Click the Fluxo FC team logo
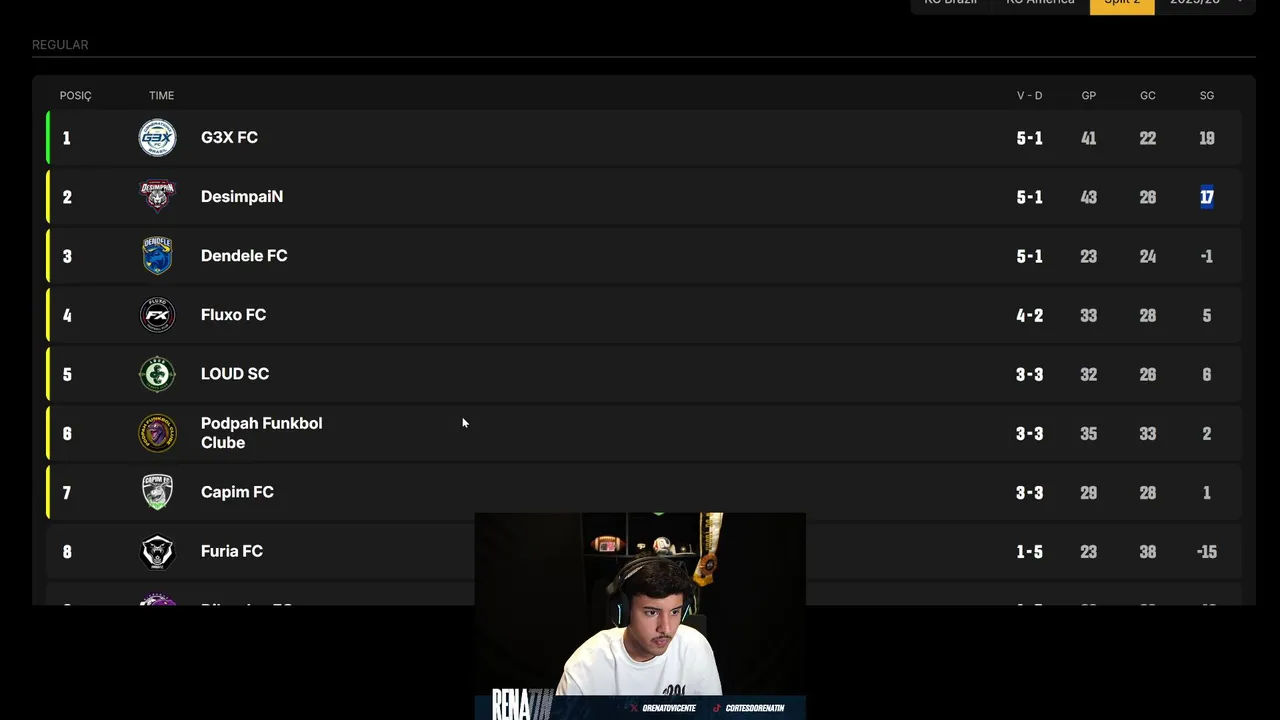The width and height of the screenshot is (1280, 720). (x=157, y=315)
